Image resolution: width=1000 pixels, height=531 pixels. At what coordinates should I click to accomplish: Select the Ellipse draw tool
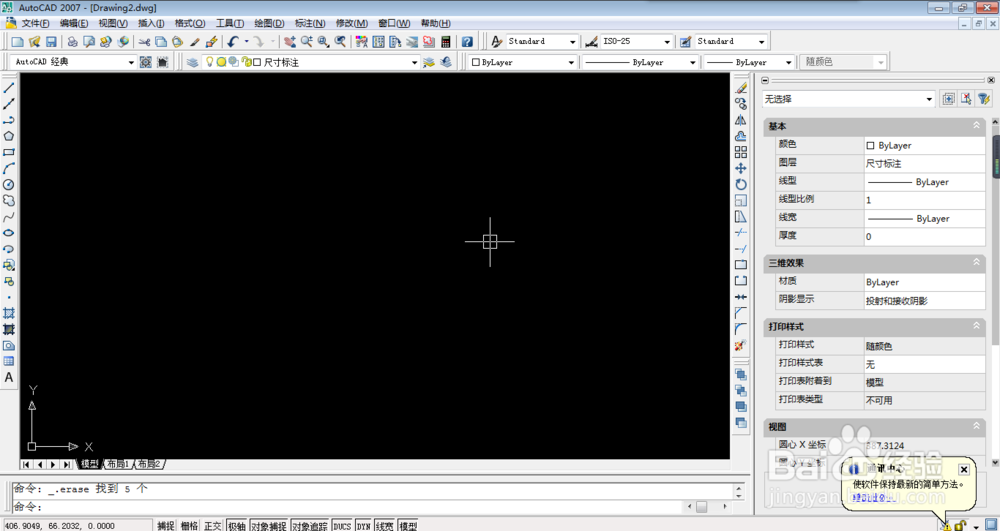pos(9,233)
